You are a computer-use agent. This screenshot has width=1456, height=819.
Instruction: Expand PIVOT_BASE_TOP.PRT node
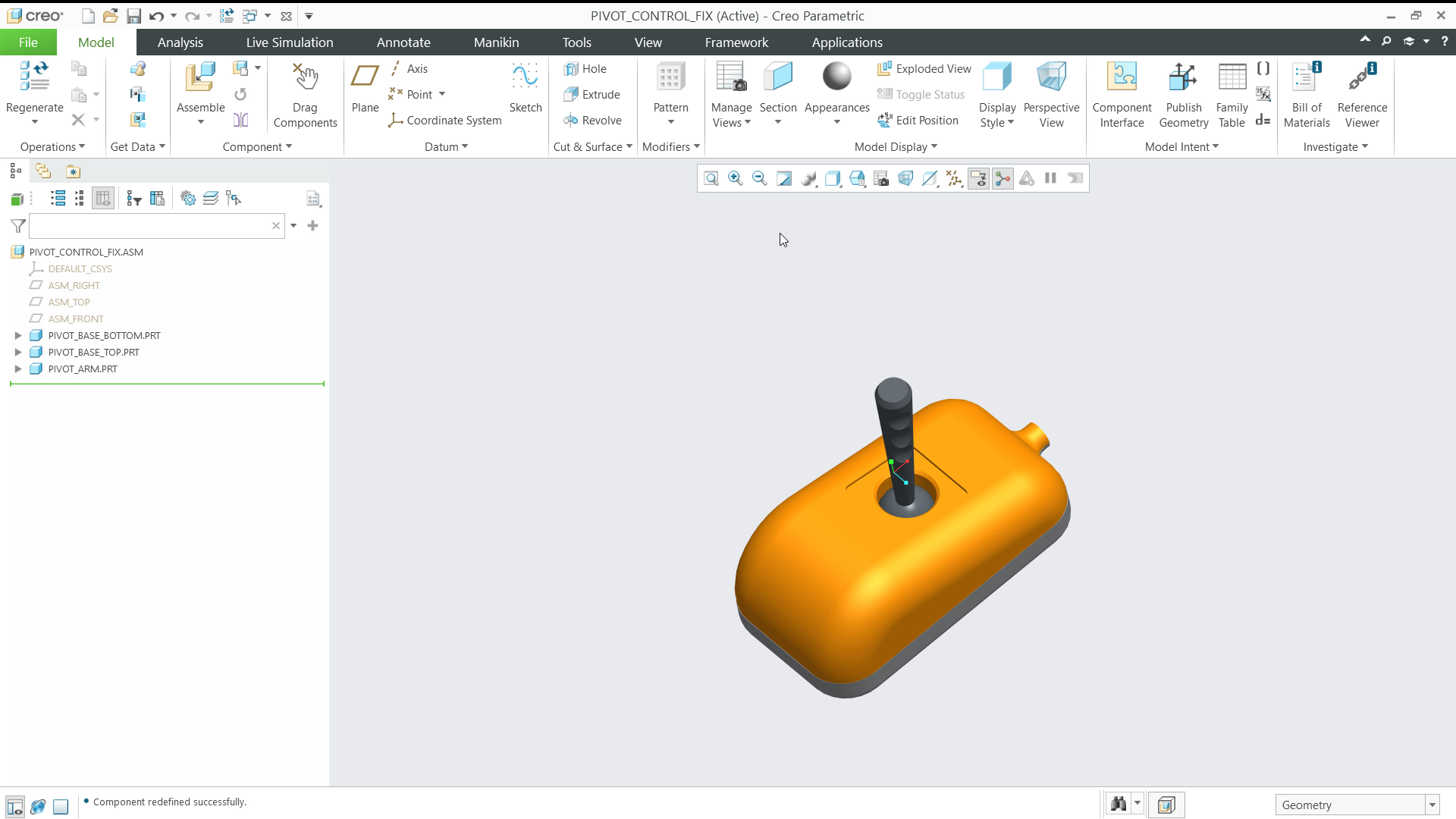click(x=18, y=352)
